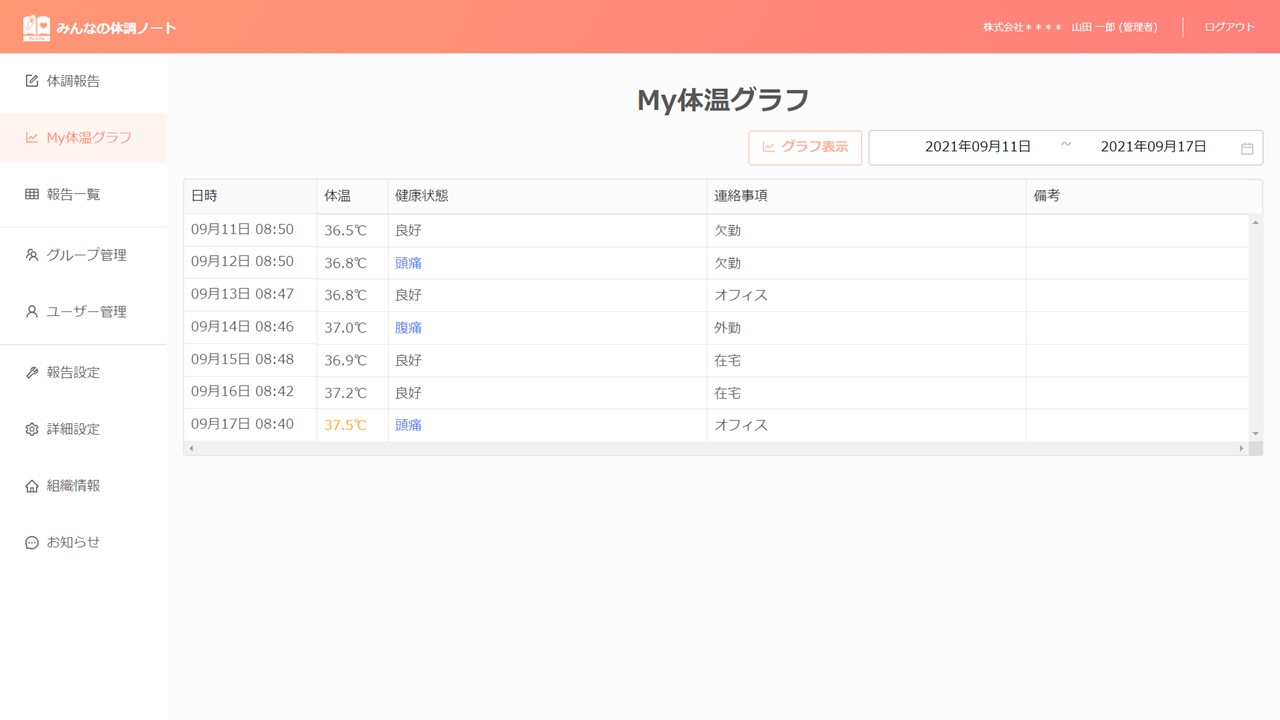
Task: Open the 報告一覧 table icon
Action: pyautogui.click(x=32, y=195)
